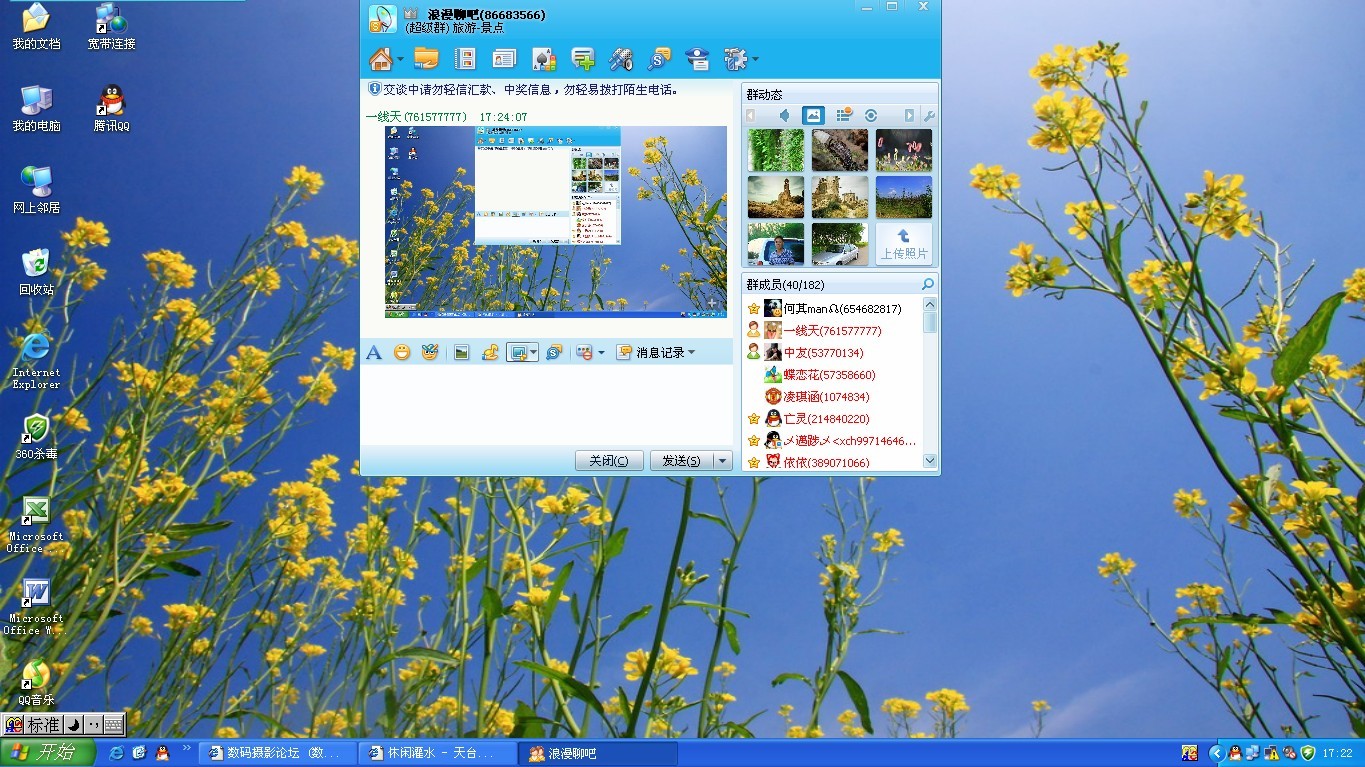This screenshot has height=767, width=1365.
Task: Search group members with magnifier icon
Action: click(x=927, y=285)
